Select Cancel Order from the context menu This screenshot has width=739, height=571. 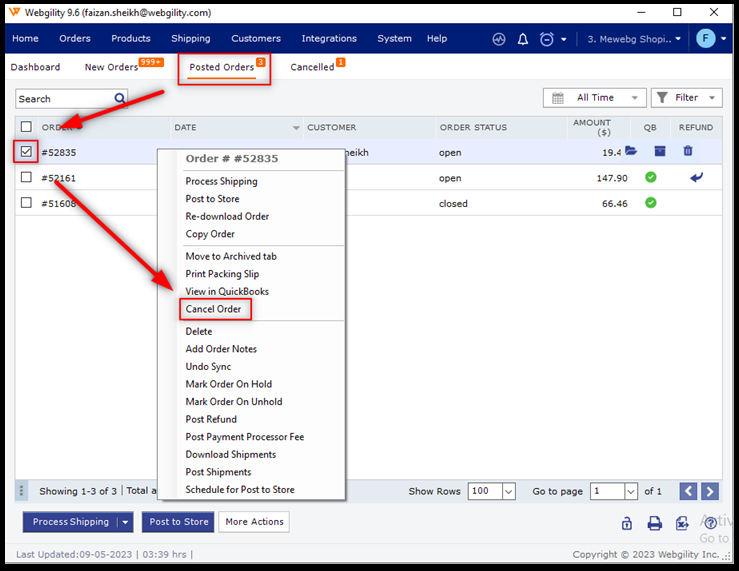point(213,309)
